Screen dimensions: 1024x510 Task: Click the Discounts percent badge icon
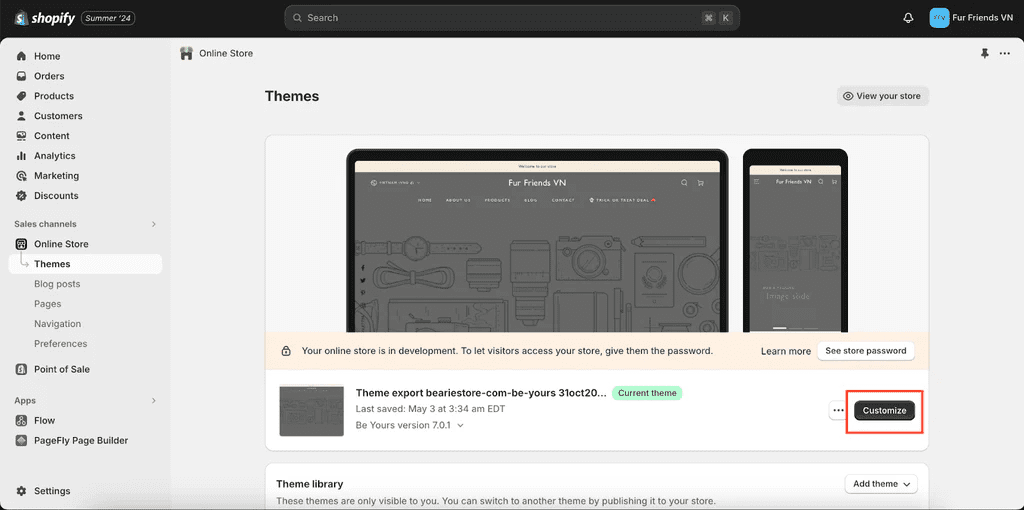coord(22,195)
